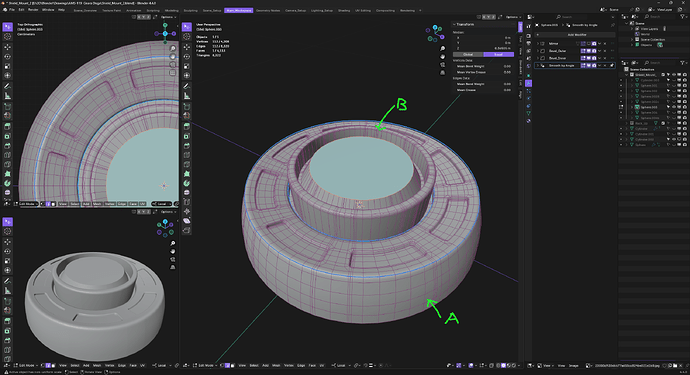Open the Window menu

point(48,10)
